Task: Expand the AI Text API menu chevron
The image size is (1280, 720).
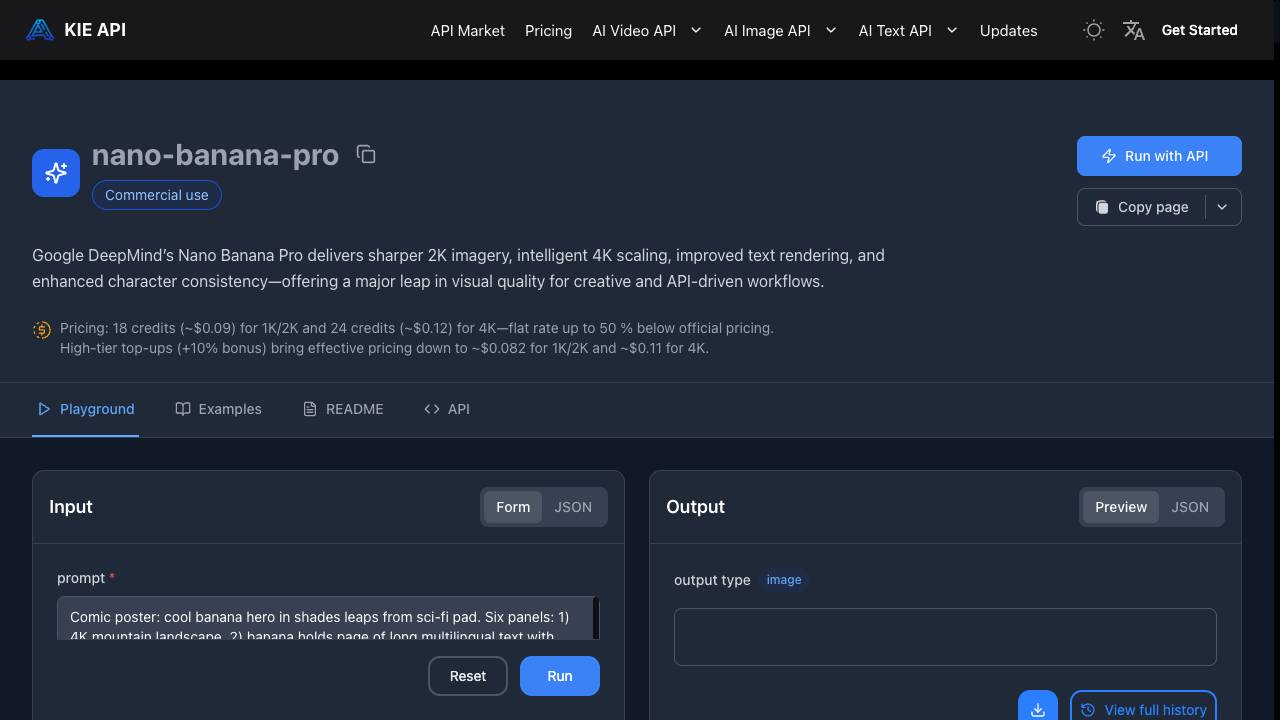Action: point(952,30)
